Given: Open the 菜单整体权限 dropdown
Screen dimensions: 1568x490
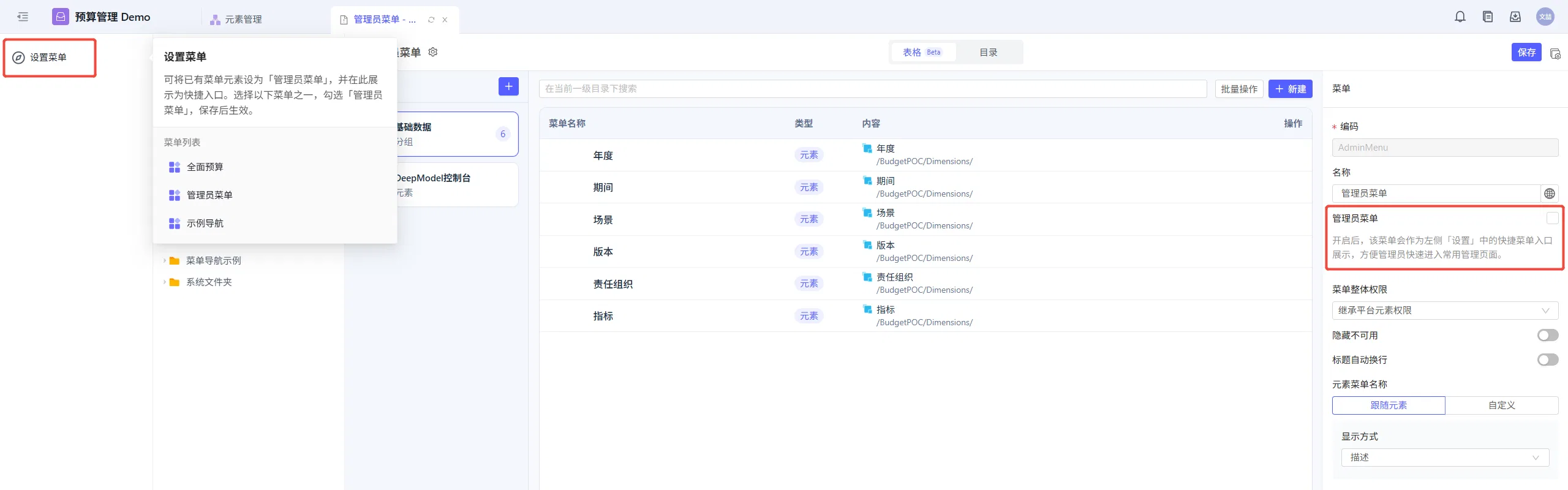Looking at the screenshot, I should [x=1445, y=311].
